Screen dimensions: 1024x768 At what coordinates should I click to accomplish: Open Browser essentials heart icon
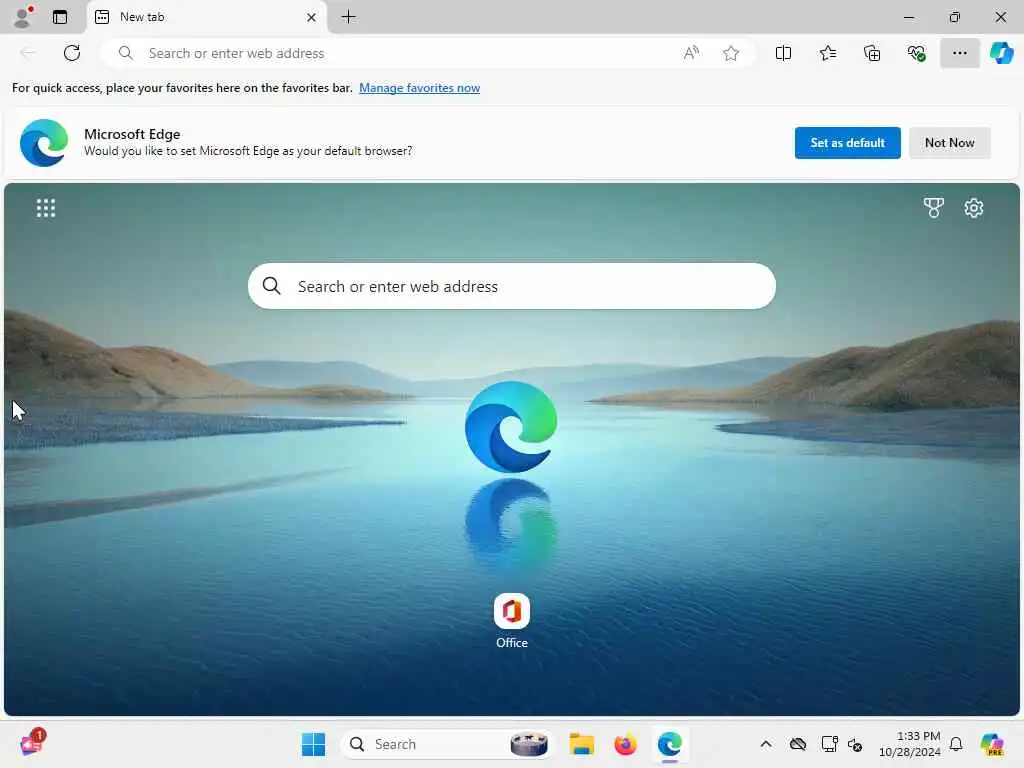click(x=916, y=53)
